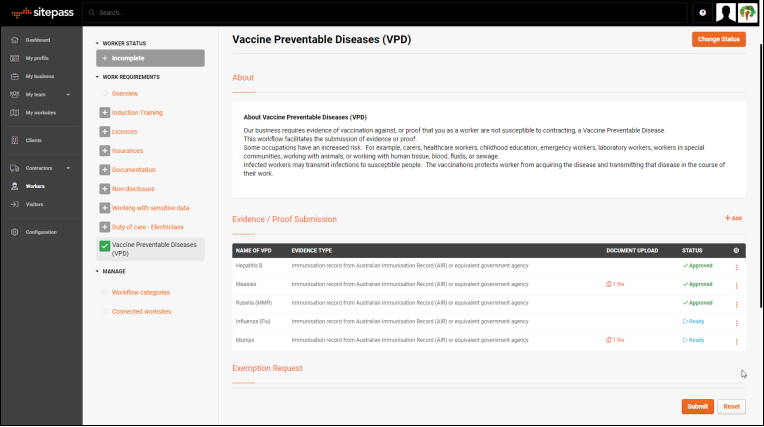Click the Clients building icon
This screenshot has width=764, height=427.
click(15, 140)
